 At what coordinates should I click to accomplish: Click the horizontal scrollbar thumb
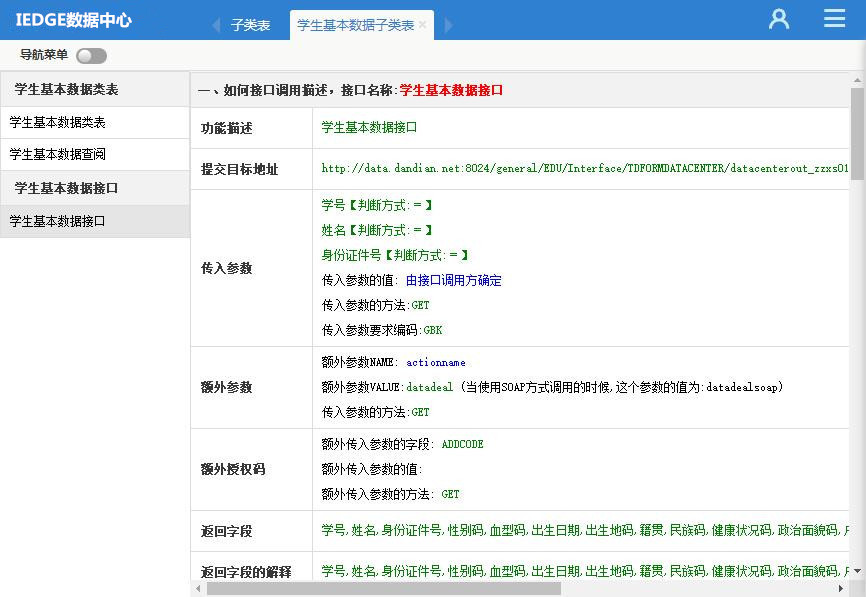pyautogui.click(x=384, y=589)
